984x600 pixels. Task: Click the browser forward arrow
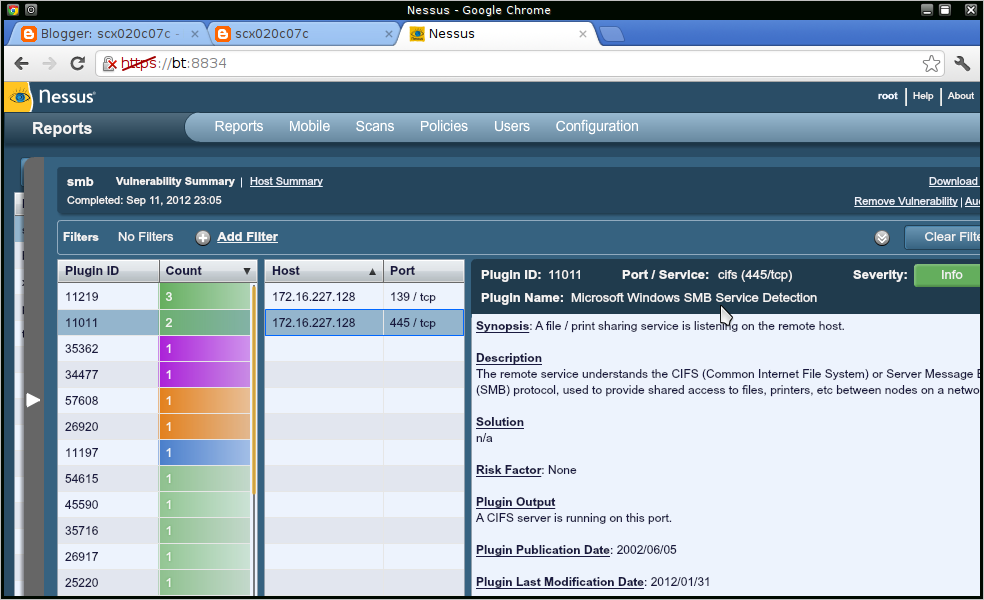49,63
